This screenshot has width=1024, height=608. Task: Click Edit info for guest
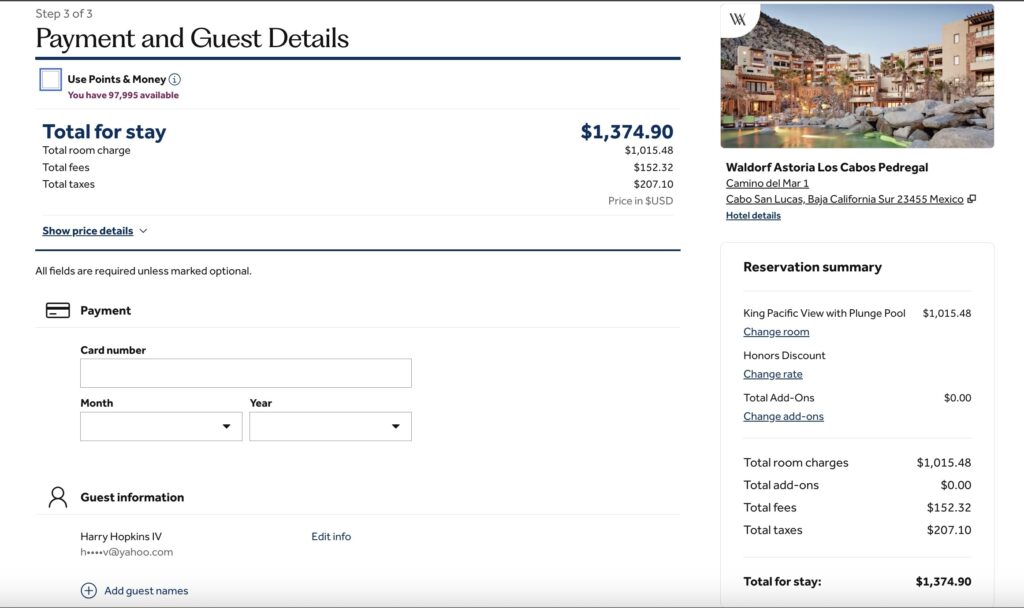[x=331, y=537]
